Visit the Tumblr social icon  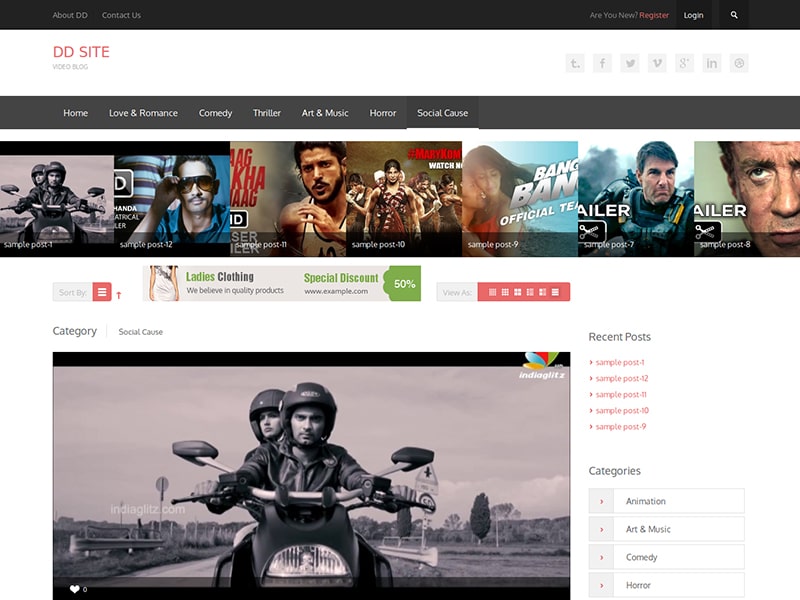575,63
